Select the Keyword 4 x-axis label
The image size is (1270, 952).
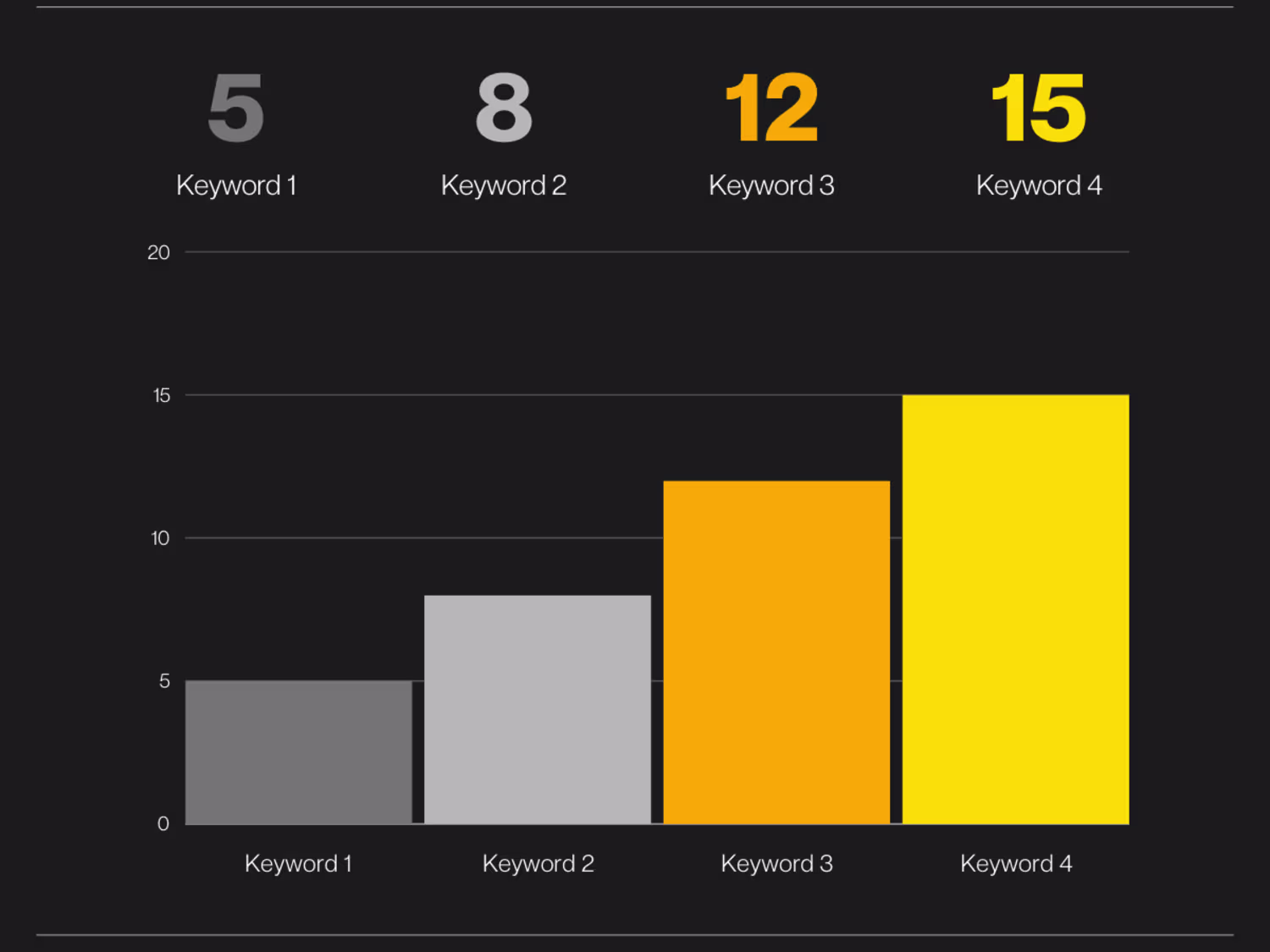[x=1016, y=863]
